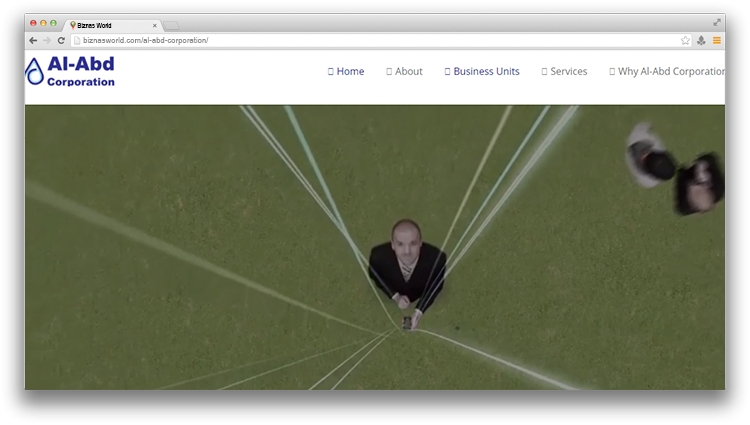Reload the page with the refresh icon

(x=61, y=40)
